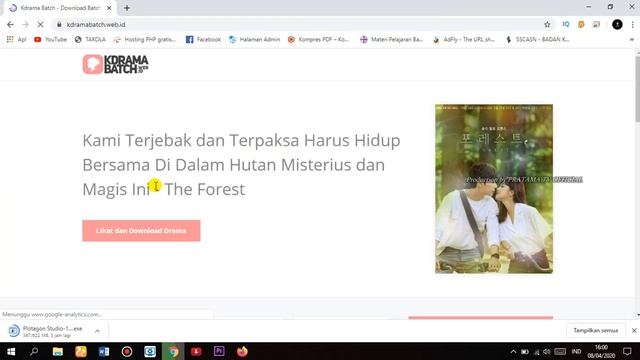Click the browser forward arrow
The height and width of the screenshot is (360, 640).
point(25,24)
